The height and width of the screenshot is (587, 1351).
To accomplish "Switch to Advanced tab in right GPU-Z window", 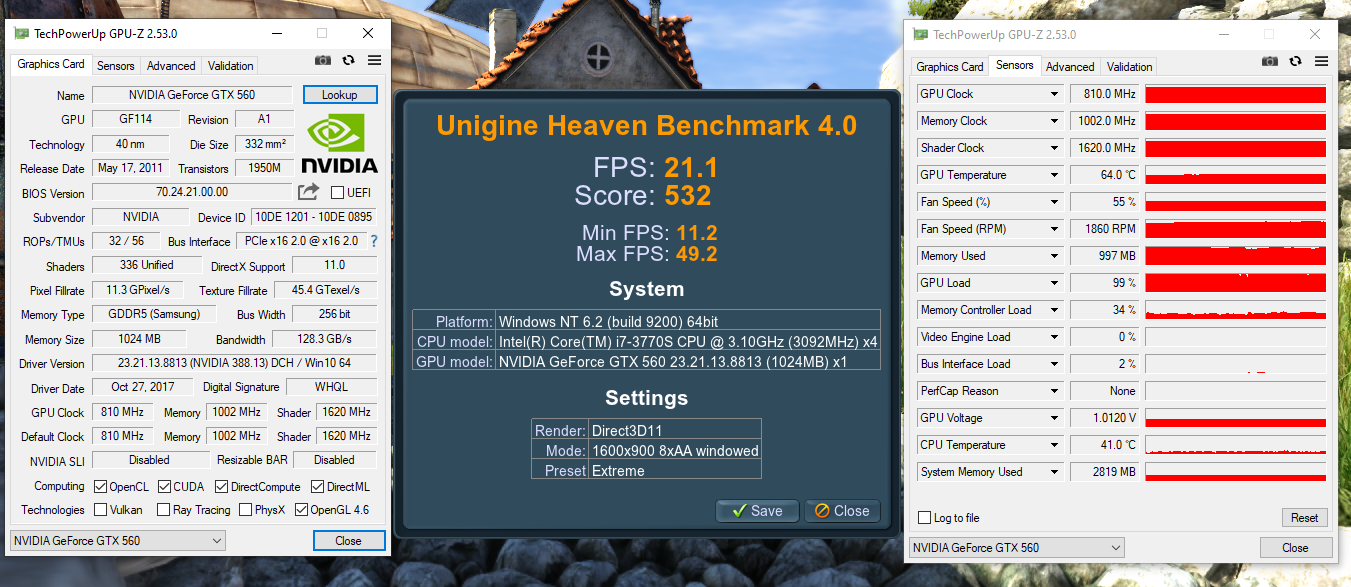I will (1070, 67).
